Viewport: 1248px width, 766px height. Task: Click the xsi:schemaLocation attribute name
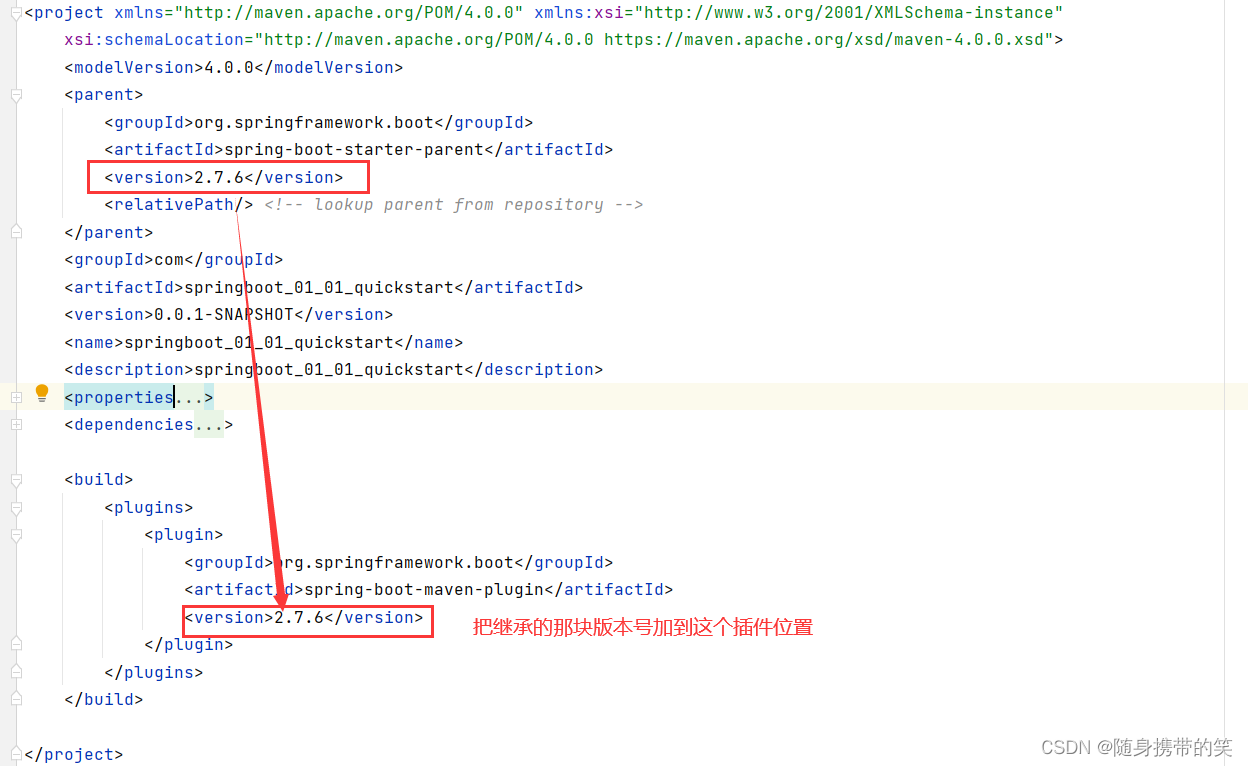(154, 40)
